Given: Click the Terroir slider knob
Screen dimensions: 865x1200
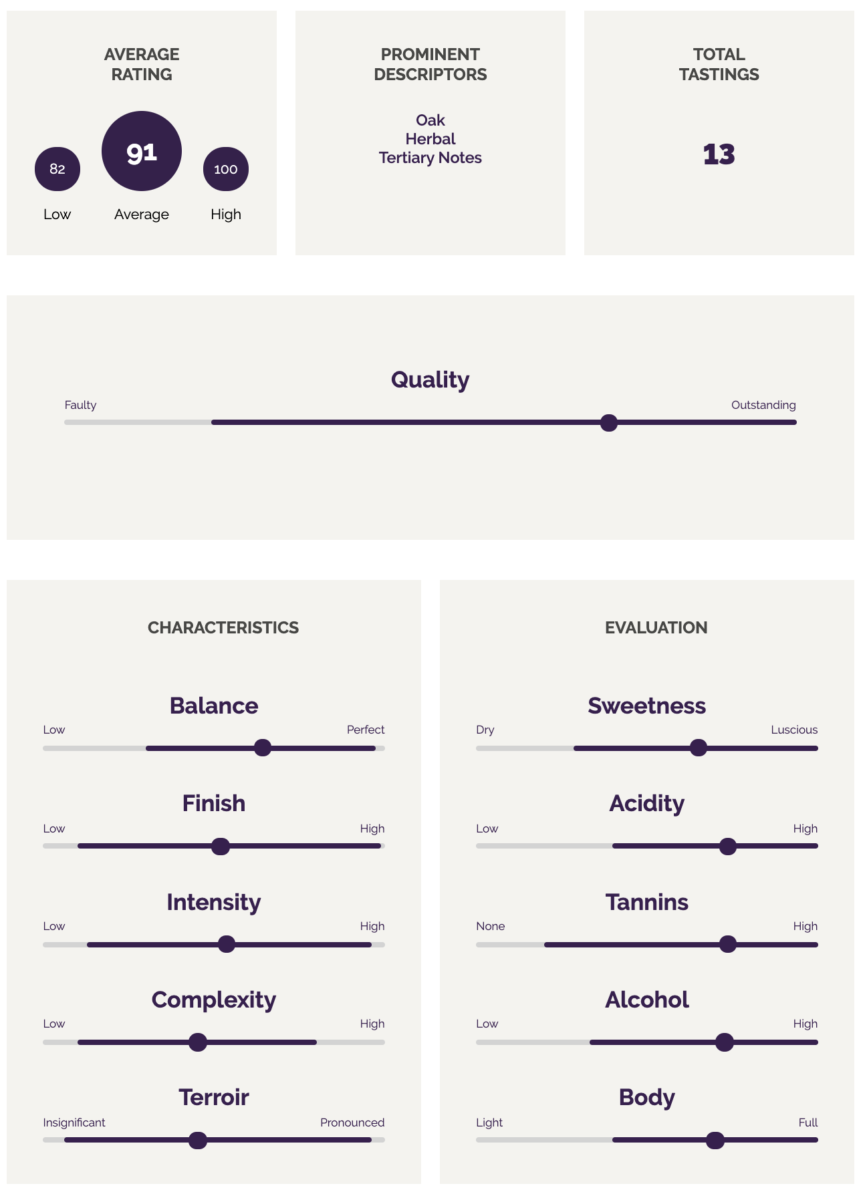Looking at the screenshot, I should click(x=198, y=1140).
